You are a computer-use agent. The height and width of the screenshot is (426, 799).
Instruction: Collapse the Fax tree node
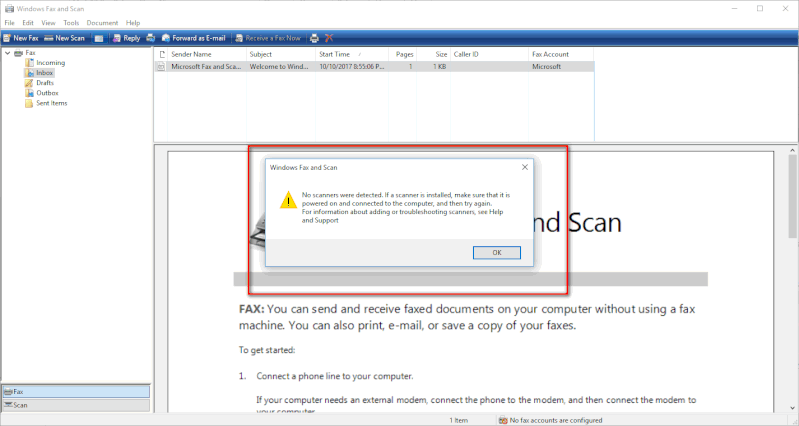[7, 52]
